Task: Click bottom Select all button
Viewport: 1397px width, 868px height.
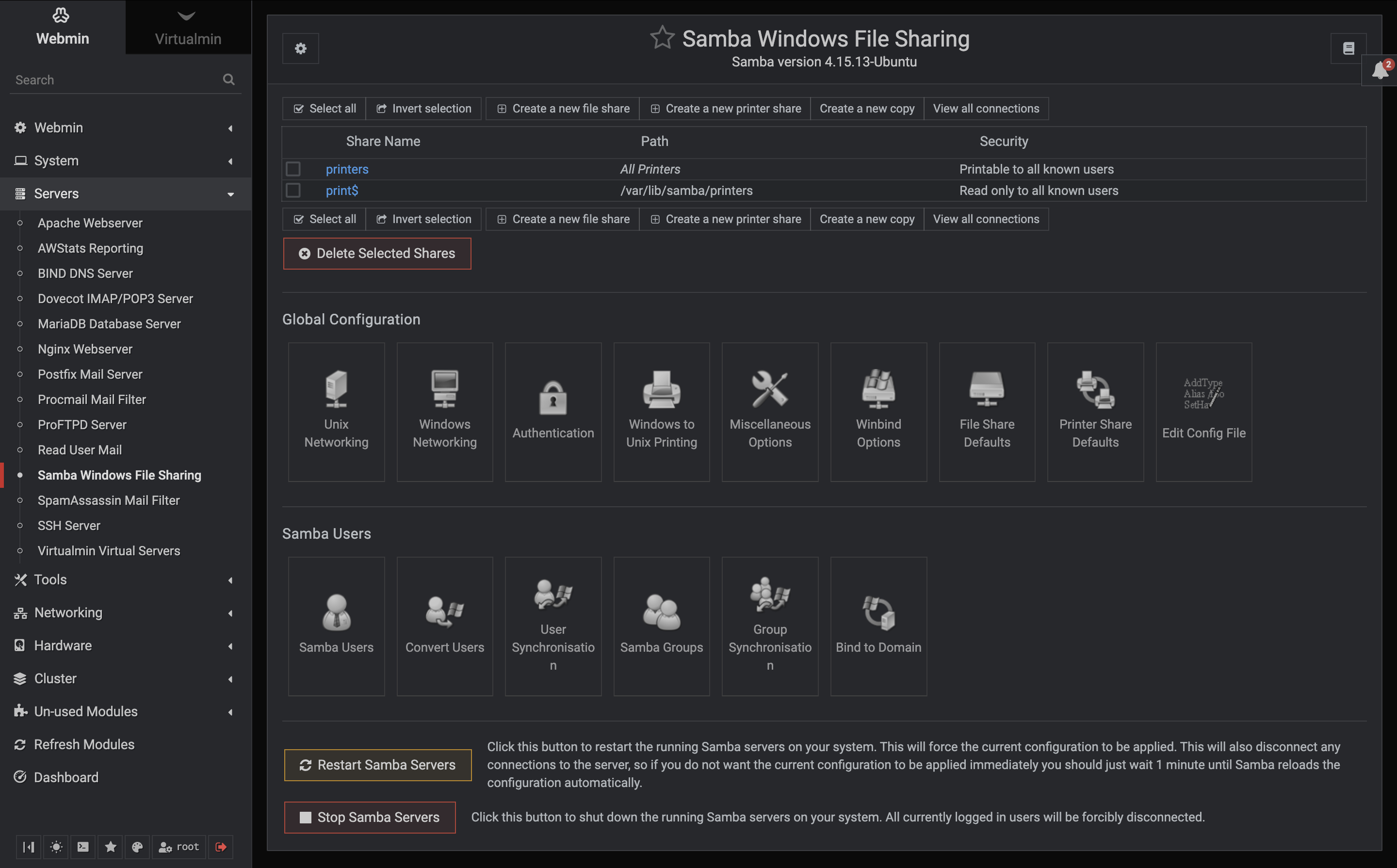Action: click(324, 219)
